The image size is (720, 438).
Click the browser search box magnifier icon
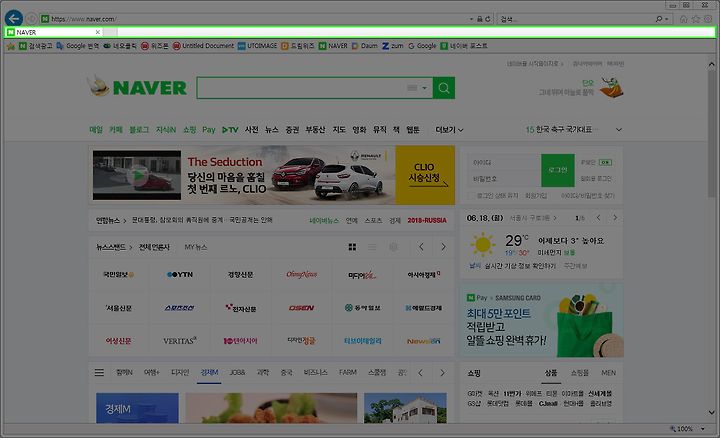tap(659, 19)
